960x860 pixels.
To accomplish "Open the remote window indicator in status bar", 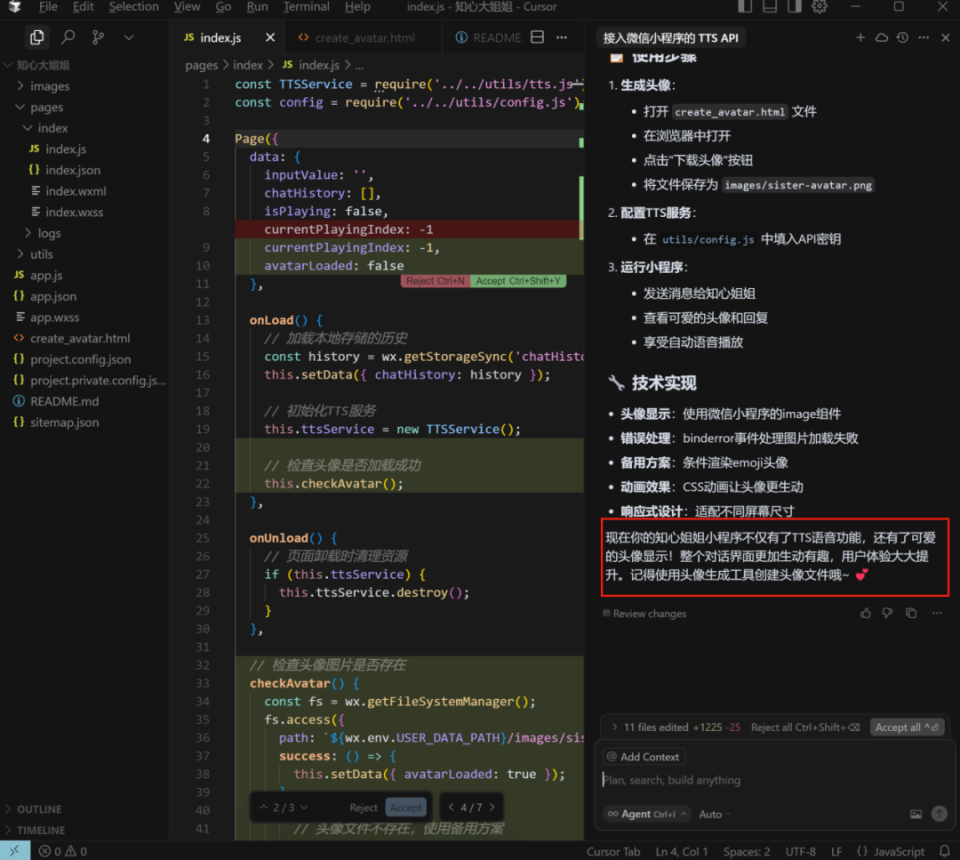I will (15, 851).
